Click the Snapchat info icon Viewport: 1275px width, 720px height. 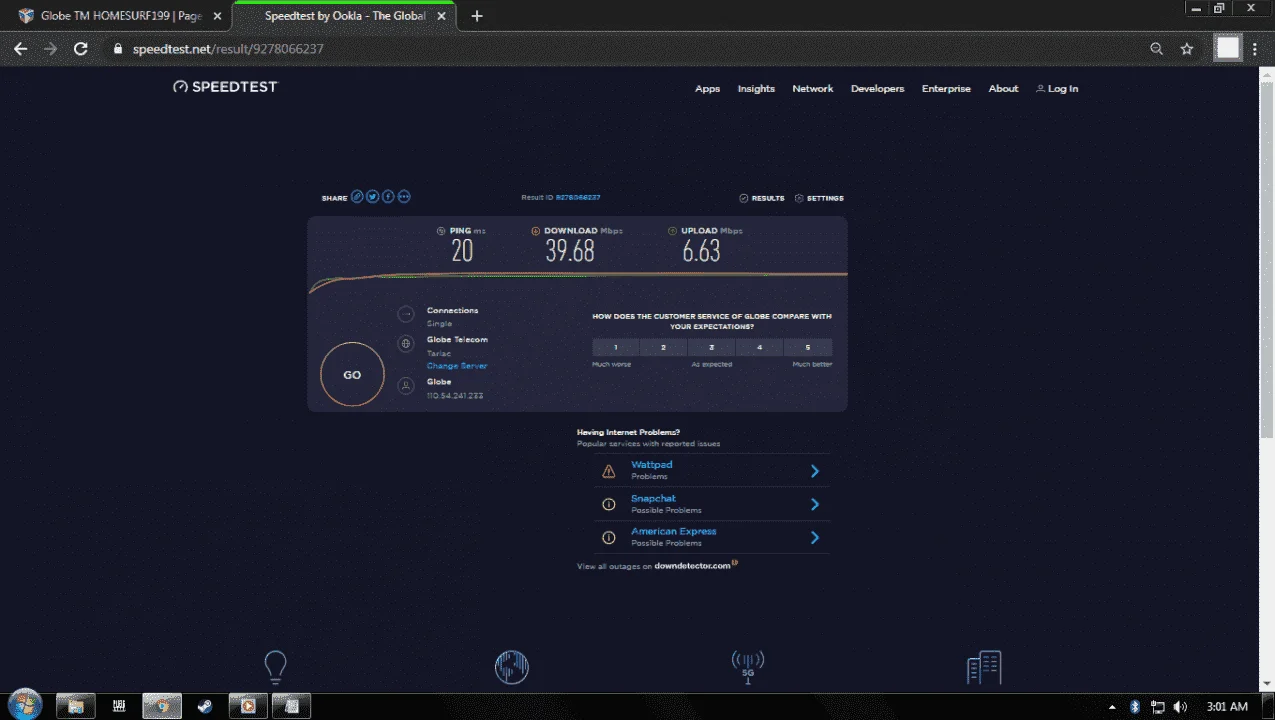click(608, 504)
